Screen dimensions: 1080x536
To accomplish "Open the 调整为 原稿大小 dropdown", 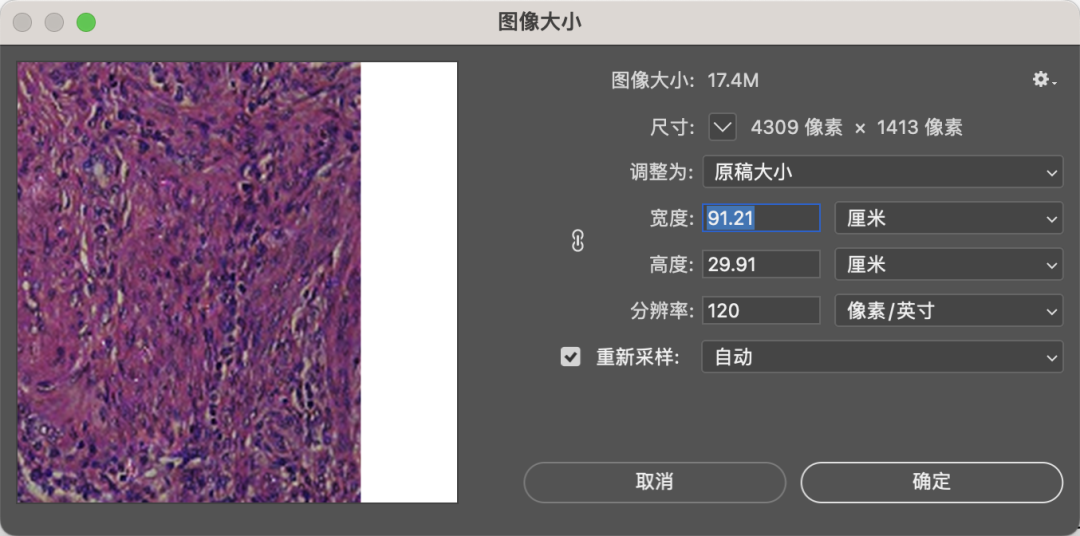I will click(x=882, y=172).
